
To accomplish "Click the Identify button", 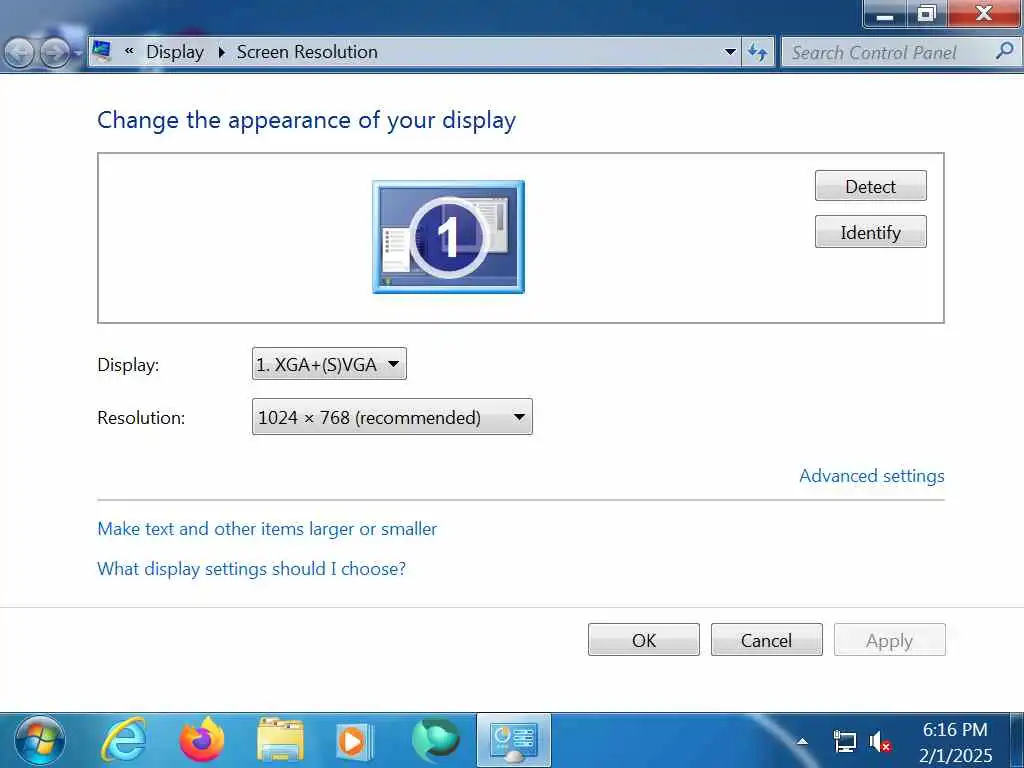I will pyautogui.click(x=871, y=232).
